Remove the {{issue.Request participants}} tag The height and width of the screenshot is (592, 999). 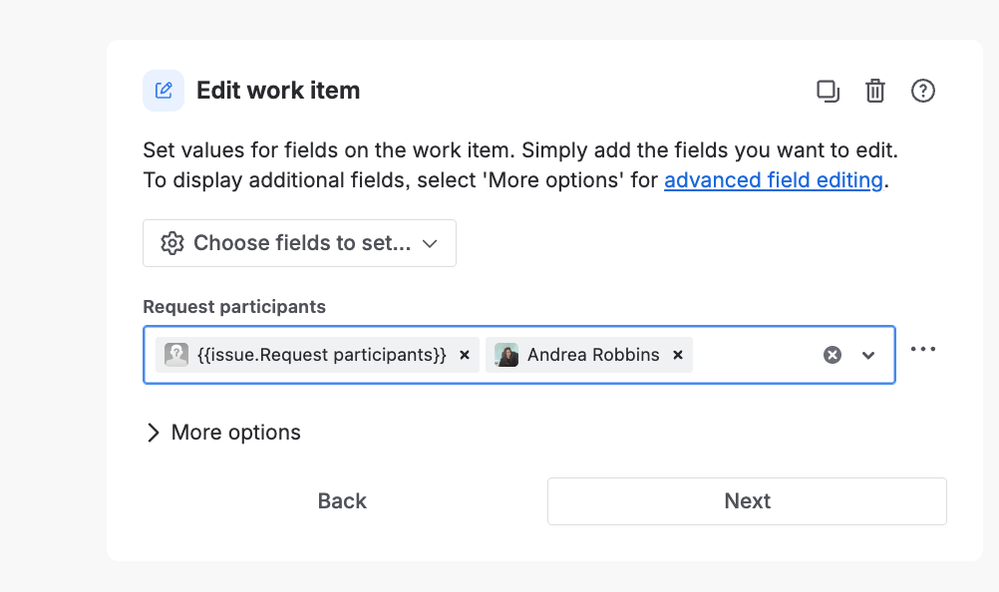(x=464, y=355)
